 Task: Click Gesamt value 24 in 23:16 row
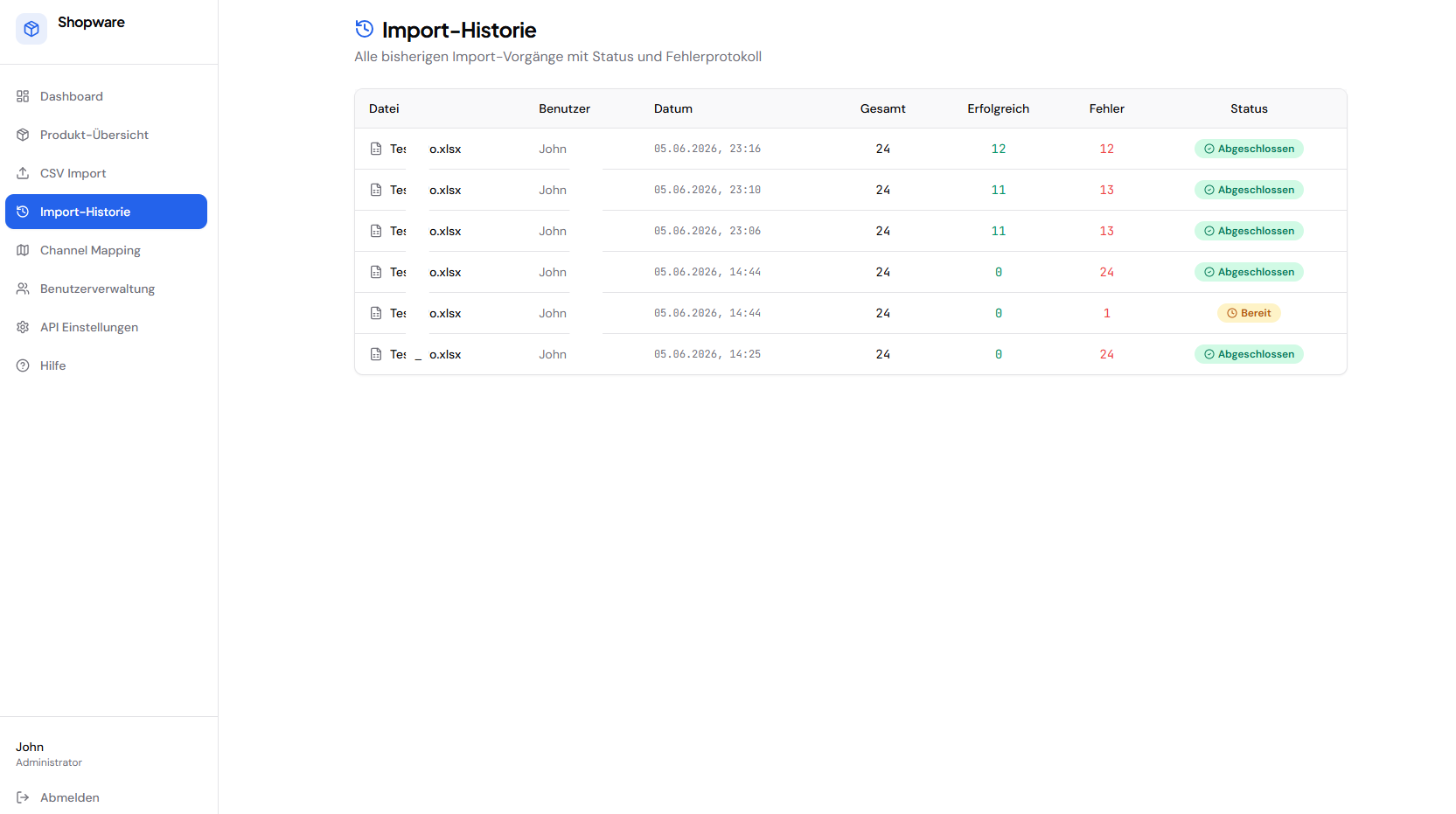pos(882,149)
